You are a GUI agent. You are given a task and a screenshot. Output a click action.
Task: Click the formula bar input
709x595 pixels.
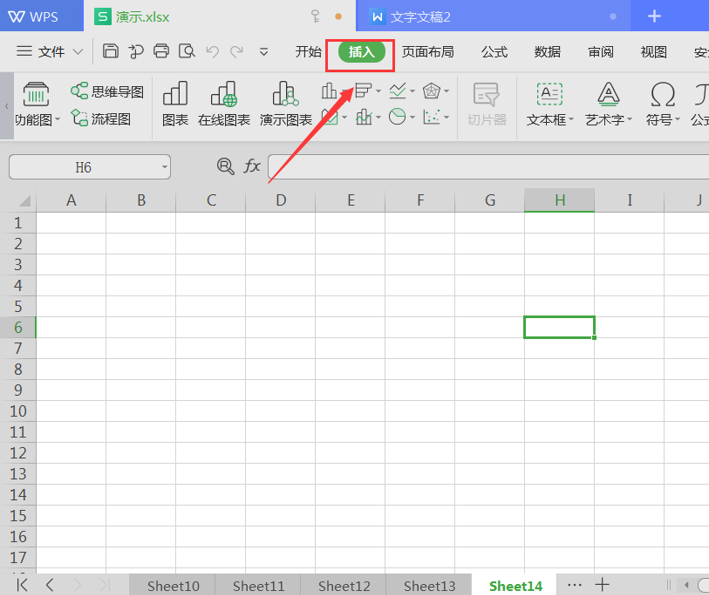pyautogui.click(x=488, y=167)
